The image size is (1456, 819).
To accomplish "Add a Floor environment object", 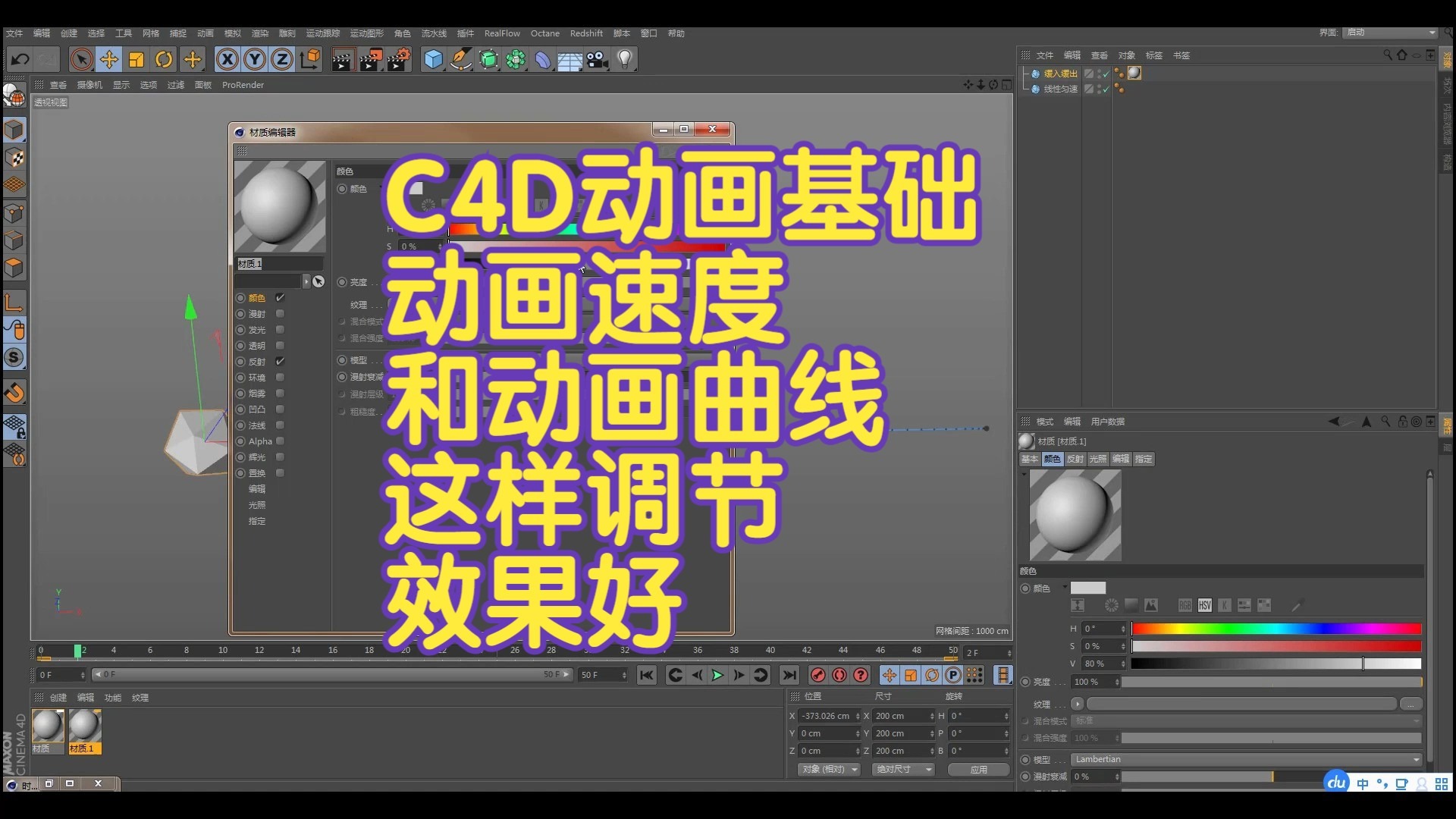I will click(x=570, y=59).
